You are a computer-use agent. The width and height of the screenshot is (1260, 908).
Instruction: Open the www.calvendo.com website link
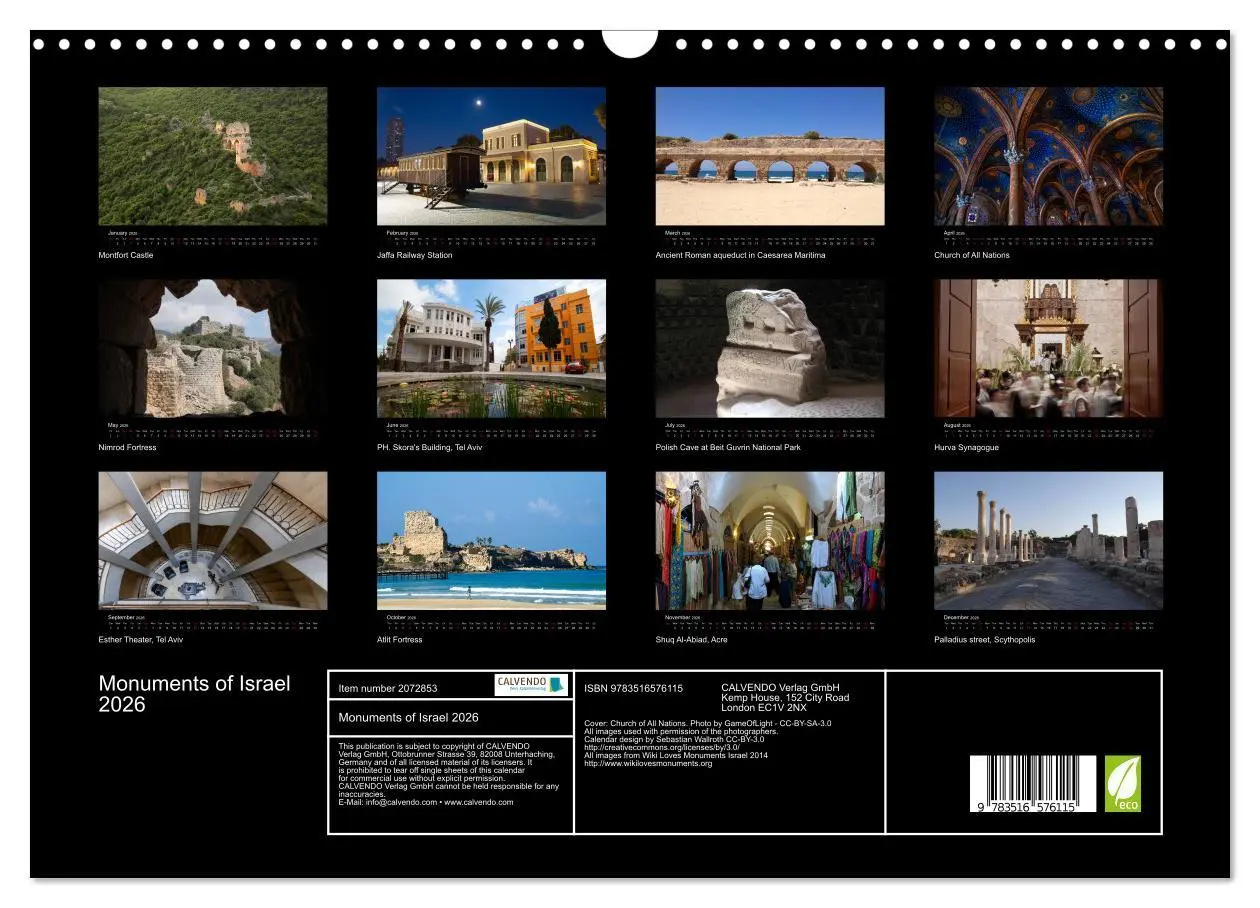coord(477,801)
